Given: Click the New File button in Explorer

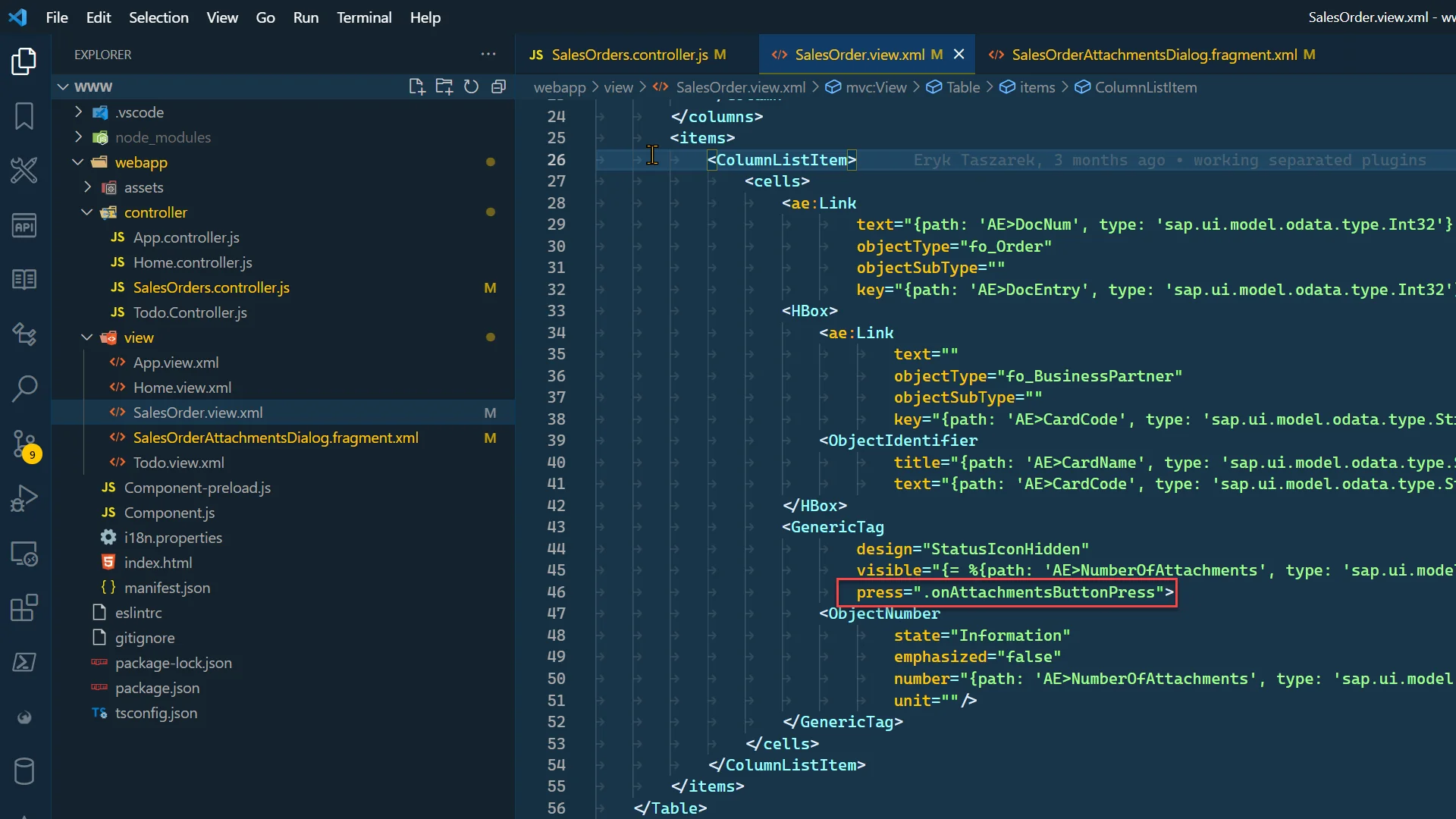Looking at the screenshot, I should click(416, 87).
